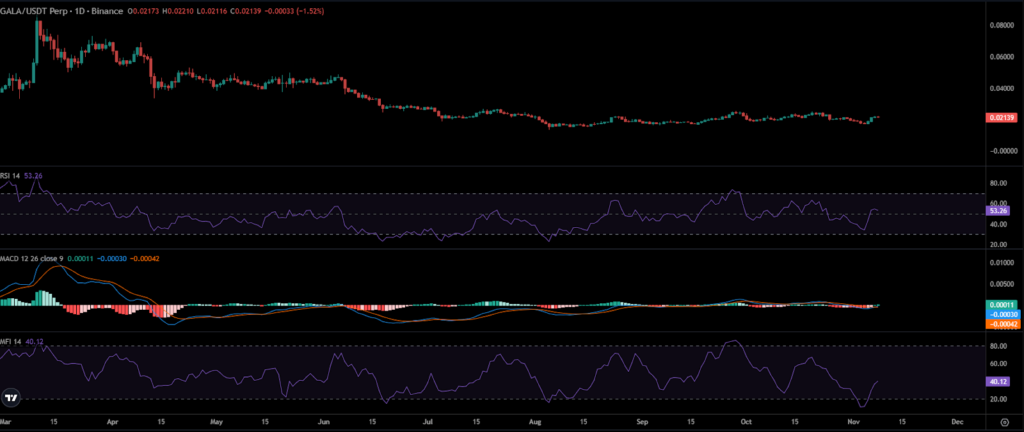Click 20.00 on the MFI scale
Screen dimensions: 1024x432
click(999, 399)
